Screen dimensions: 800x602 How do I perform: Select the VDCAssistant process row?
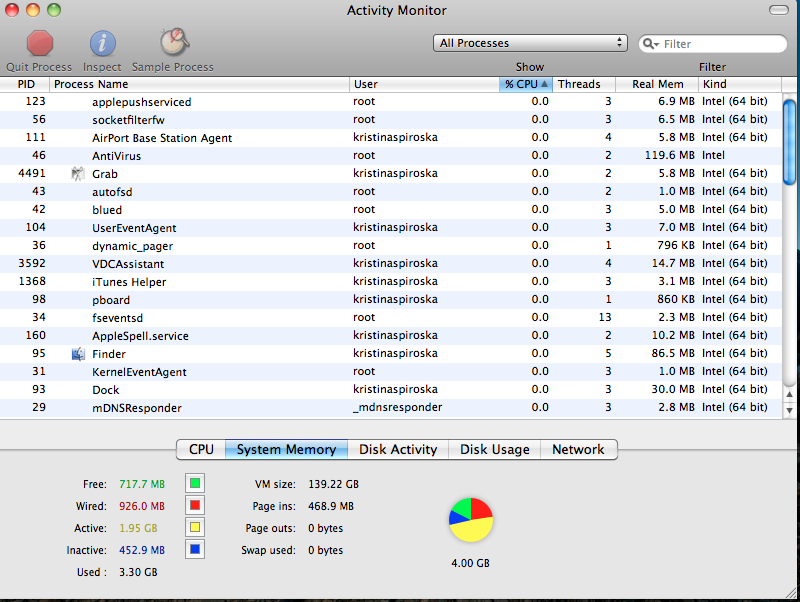(391, 264)
